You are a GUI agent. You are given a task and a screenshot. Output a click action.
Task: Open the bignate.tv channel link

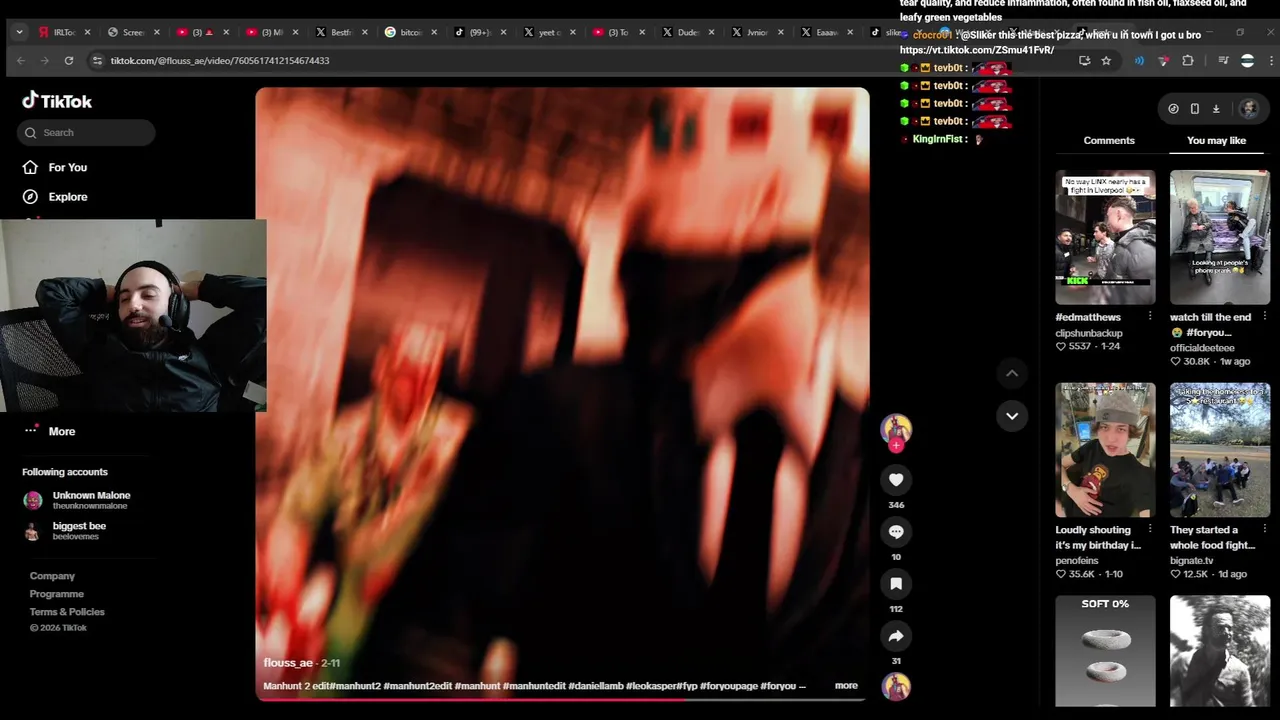coord(1191,561)
